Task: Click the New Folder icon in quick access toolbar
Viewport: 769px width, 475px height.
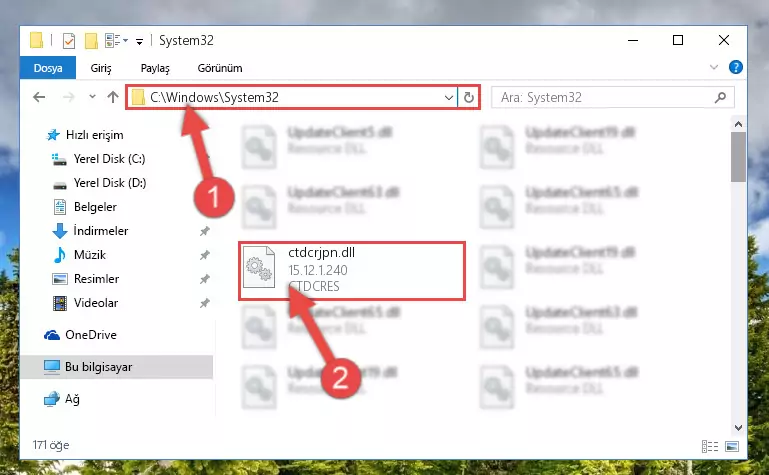Action: click(91, 41)
